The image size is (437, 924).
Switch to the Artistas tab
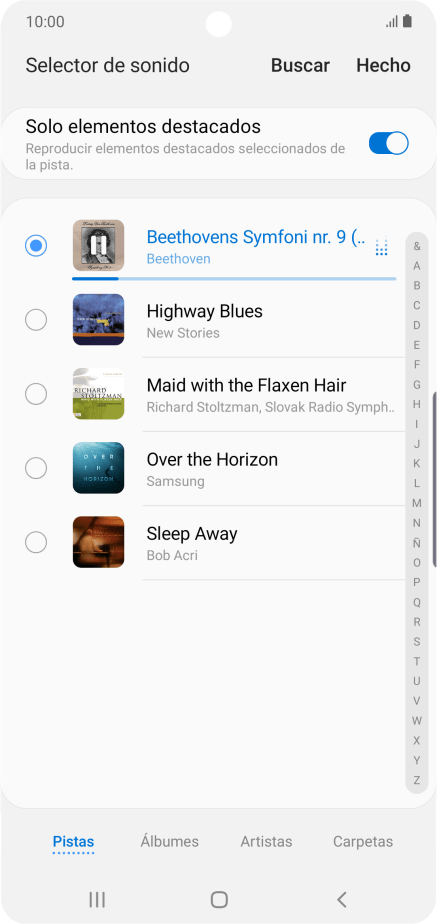click(266, 842)
